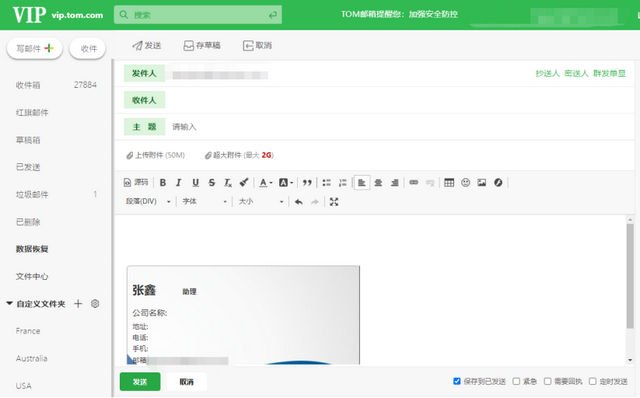Collapse the 自定义文件夹 section
Screen dimensions: 640x398
pyautogui.click(x=9, y=303)
